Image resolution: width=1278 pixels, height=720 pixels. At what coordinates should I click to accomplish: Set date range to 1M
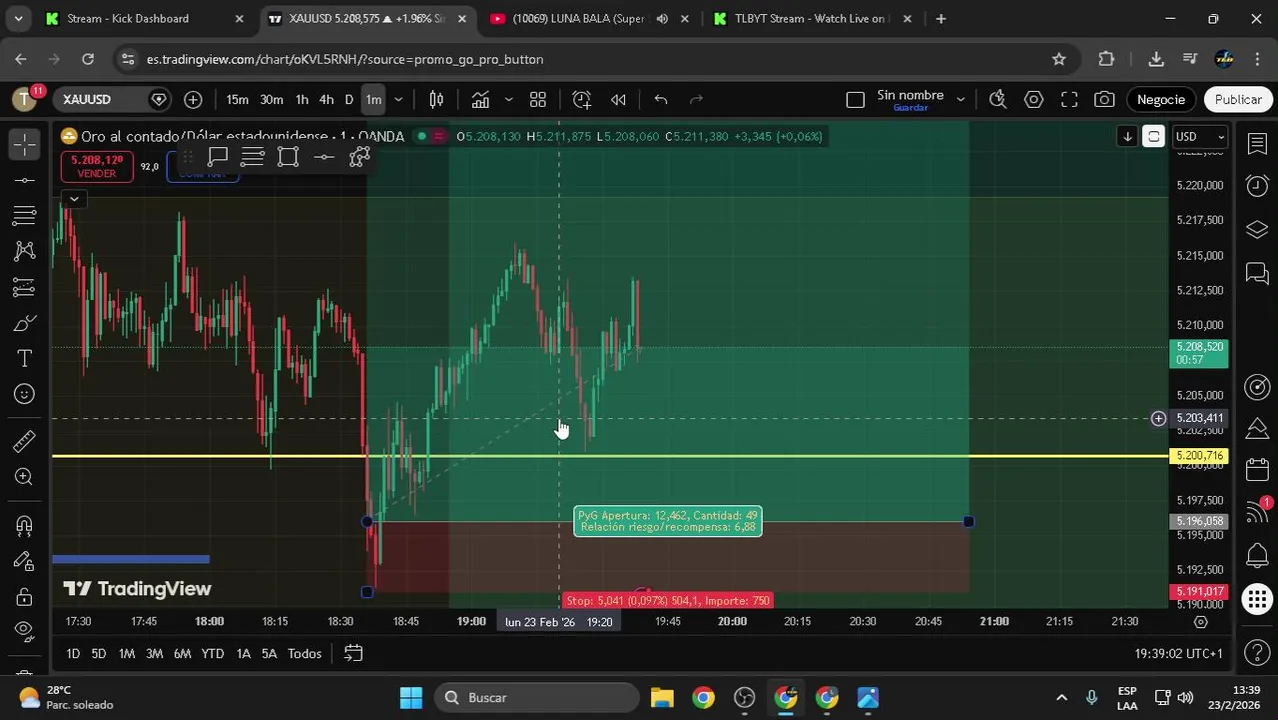pos(126,653)
